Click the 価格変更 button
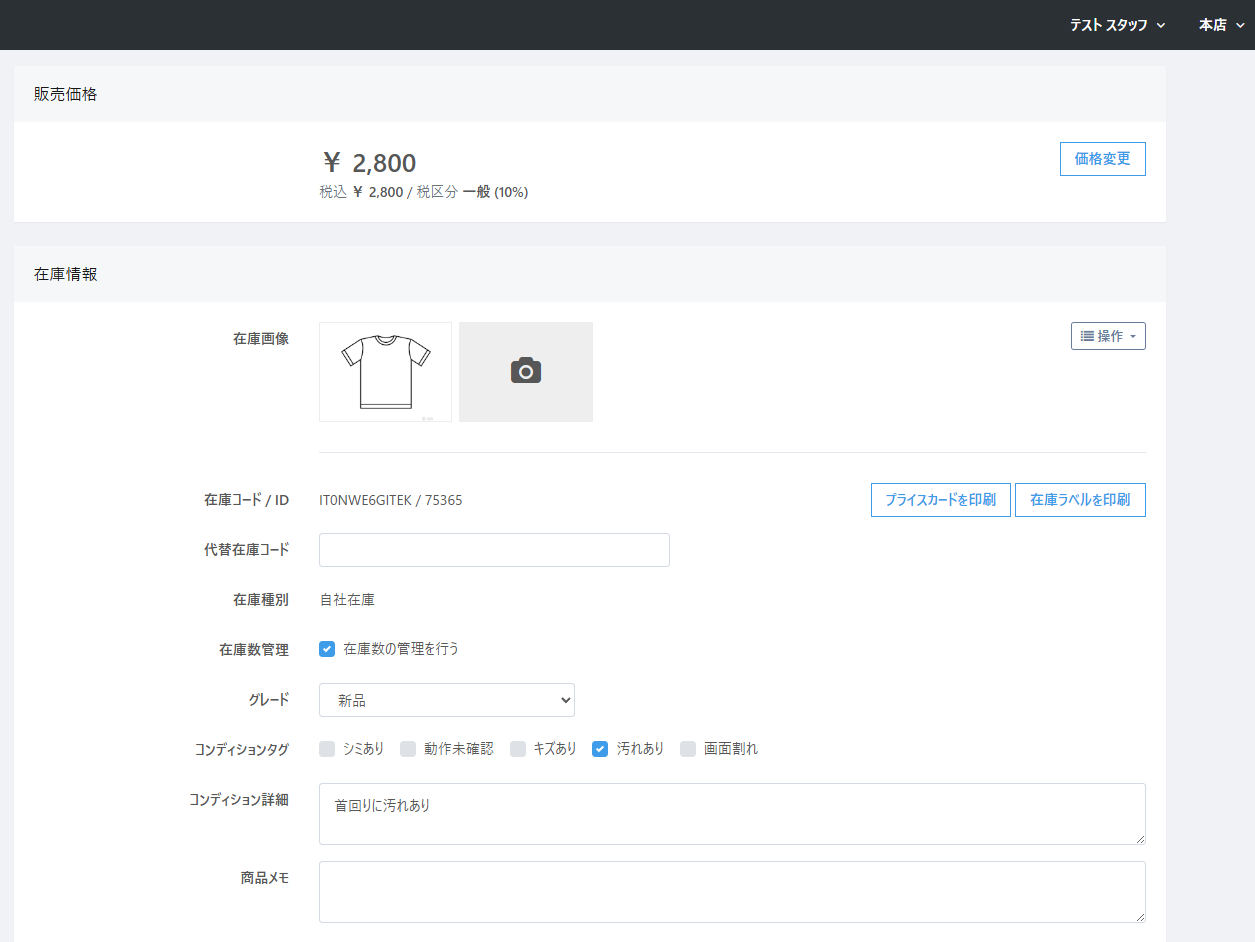The image size is (1255, 942). 1102,159
